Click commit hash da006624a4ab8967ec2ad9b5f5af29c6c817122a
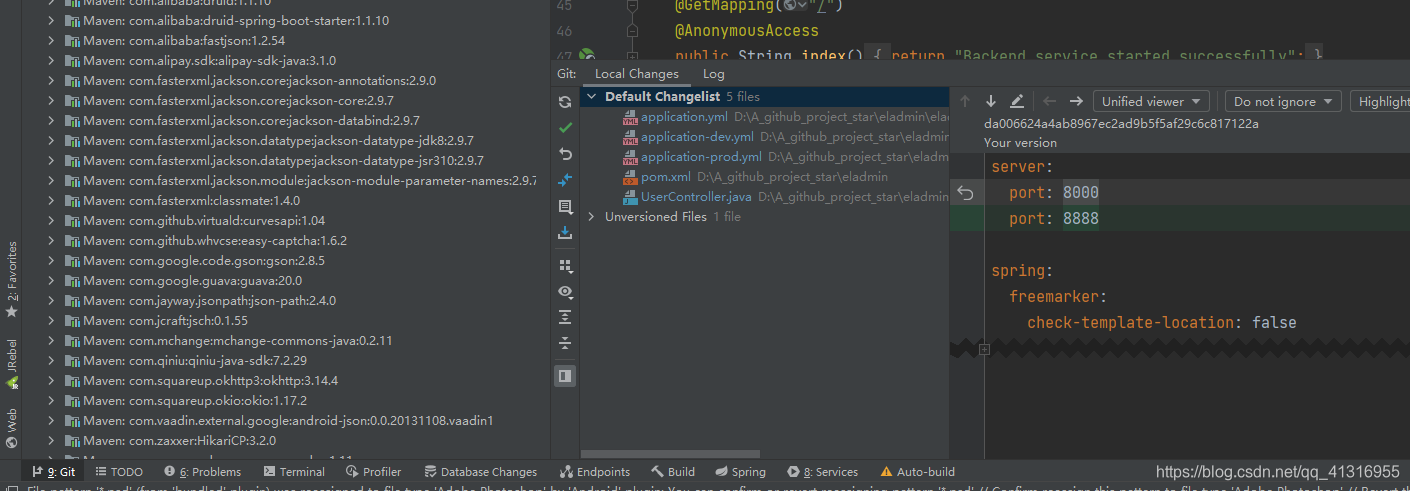Image resolution: width=1410 pixels, height=491 pixels. [1121, 124]
